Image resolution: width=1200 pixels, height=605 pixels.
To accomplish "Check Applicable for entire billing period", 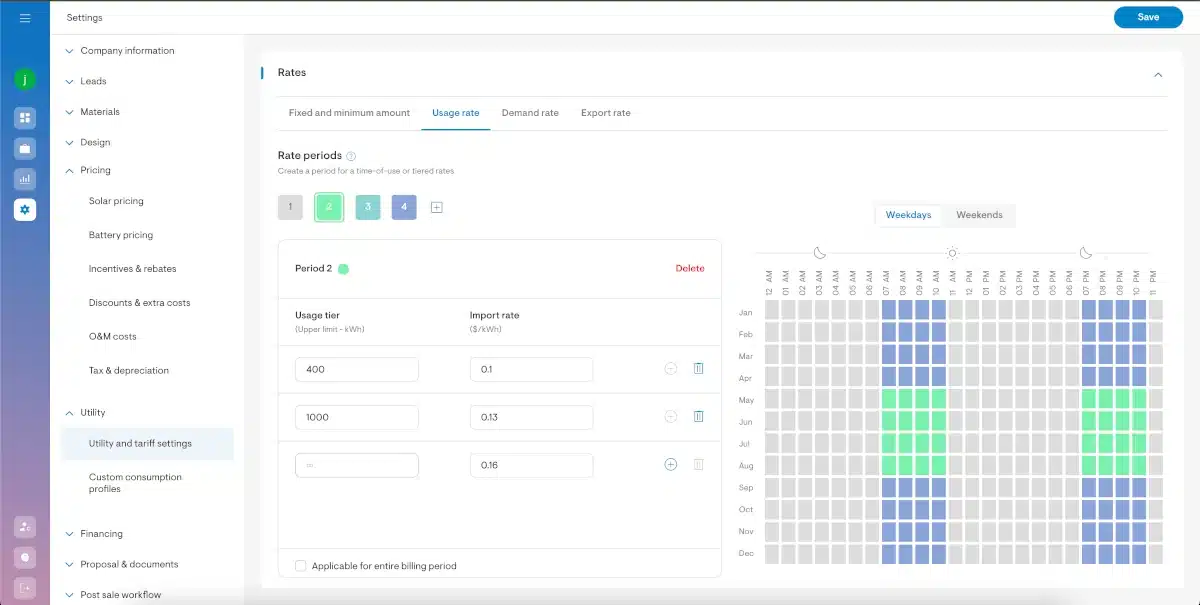I will pos(301,566).
